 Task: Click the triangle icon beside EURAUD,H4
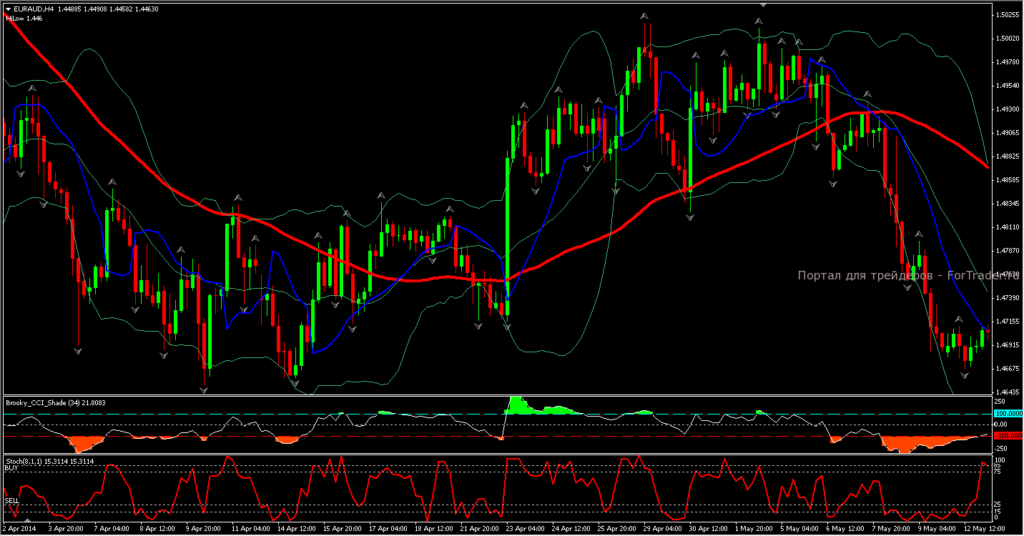click(x=10, y=9)
